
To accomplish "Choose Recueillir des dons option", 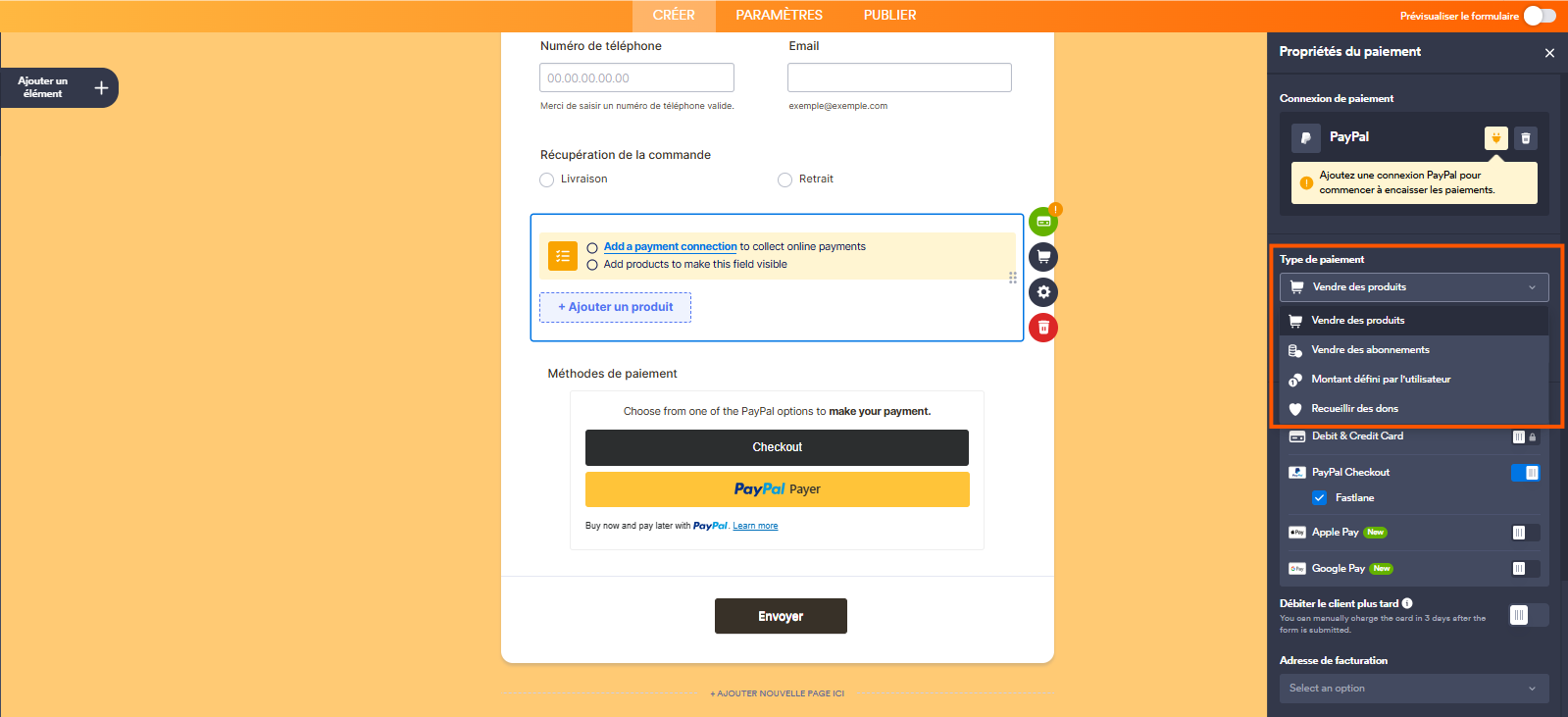I will 1414,409.
